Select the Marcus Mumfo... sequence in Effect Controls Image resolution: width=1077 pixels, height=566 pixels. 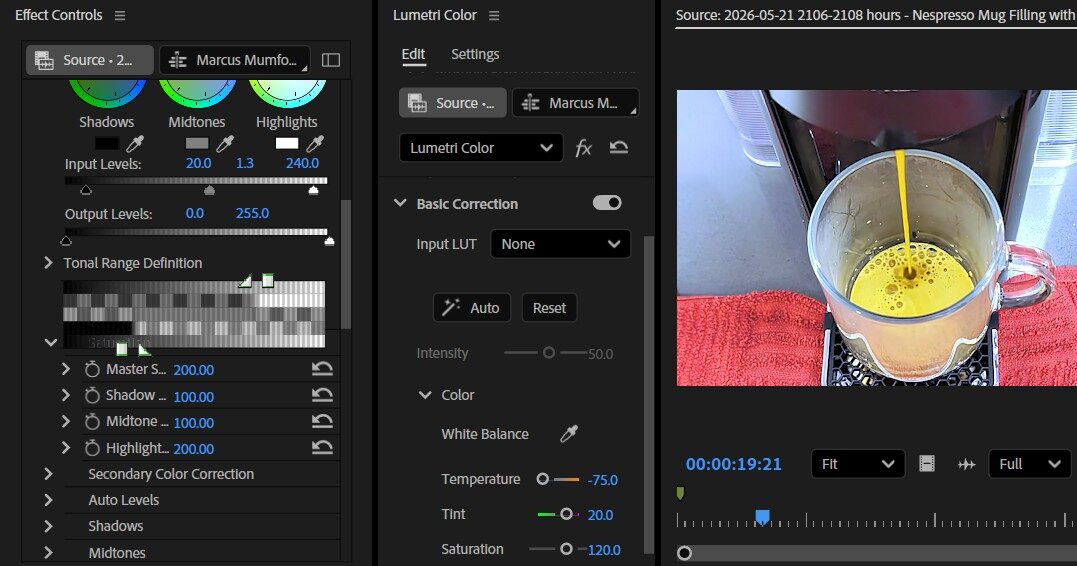coord(235,60)
